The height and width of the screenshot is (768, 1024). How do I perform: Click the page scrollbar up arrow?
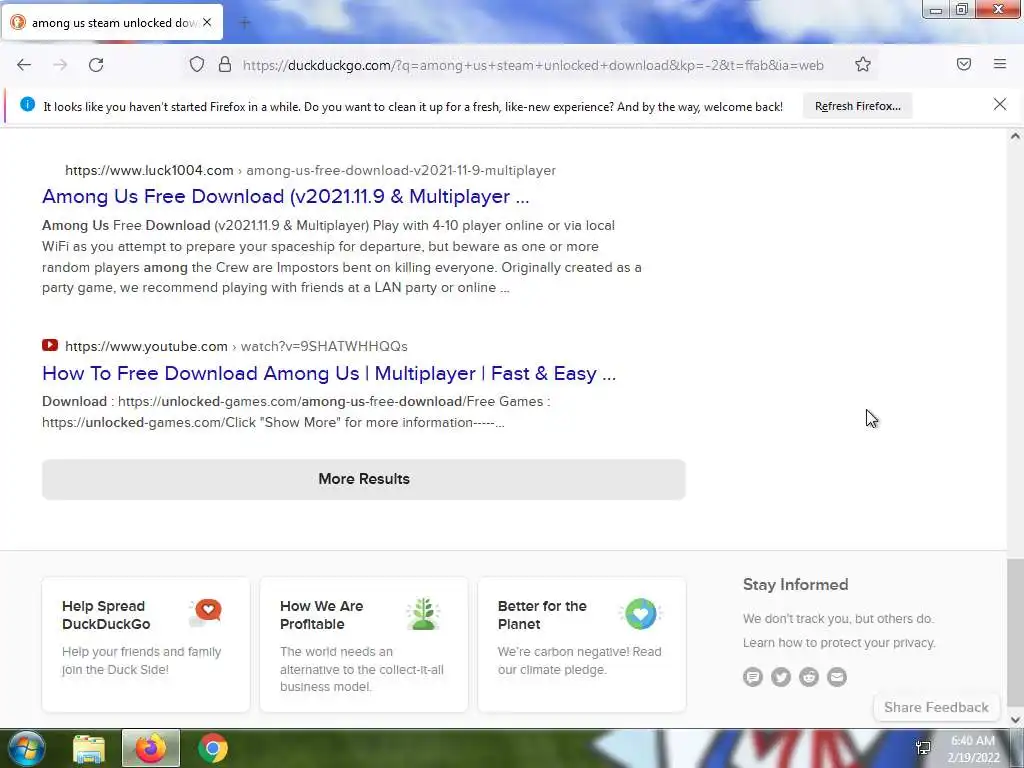coord(1015,136)
